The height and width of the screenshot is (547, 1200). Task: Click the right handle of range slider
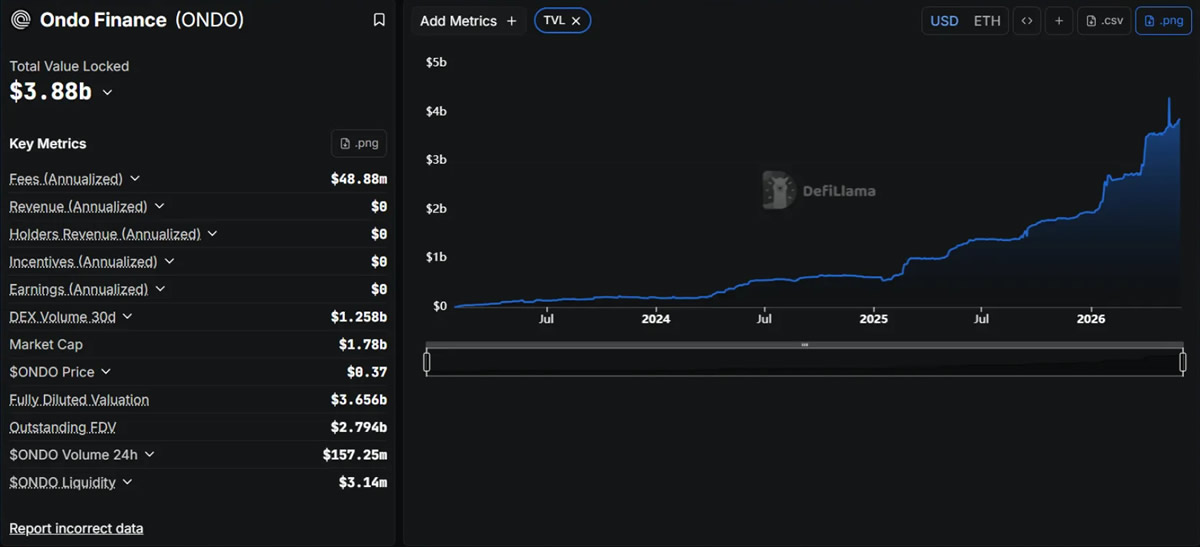[1183, 362]
